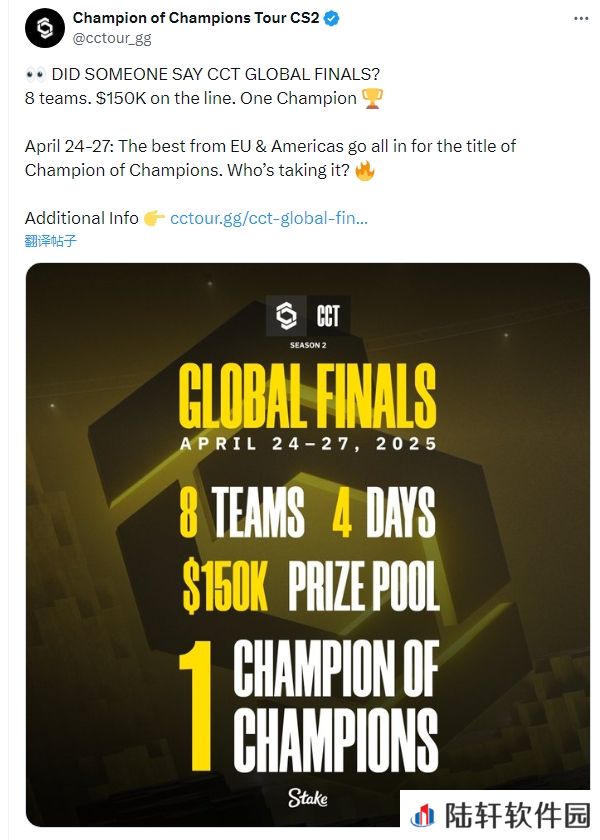Open Champion of Champions Tour CS2 profile name

pos(196,18)
